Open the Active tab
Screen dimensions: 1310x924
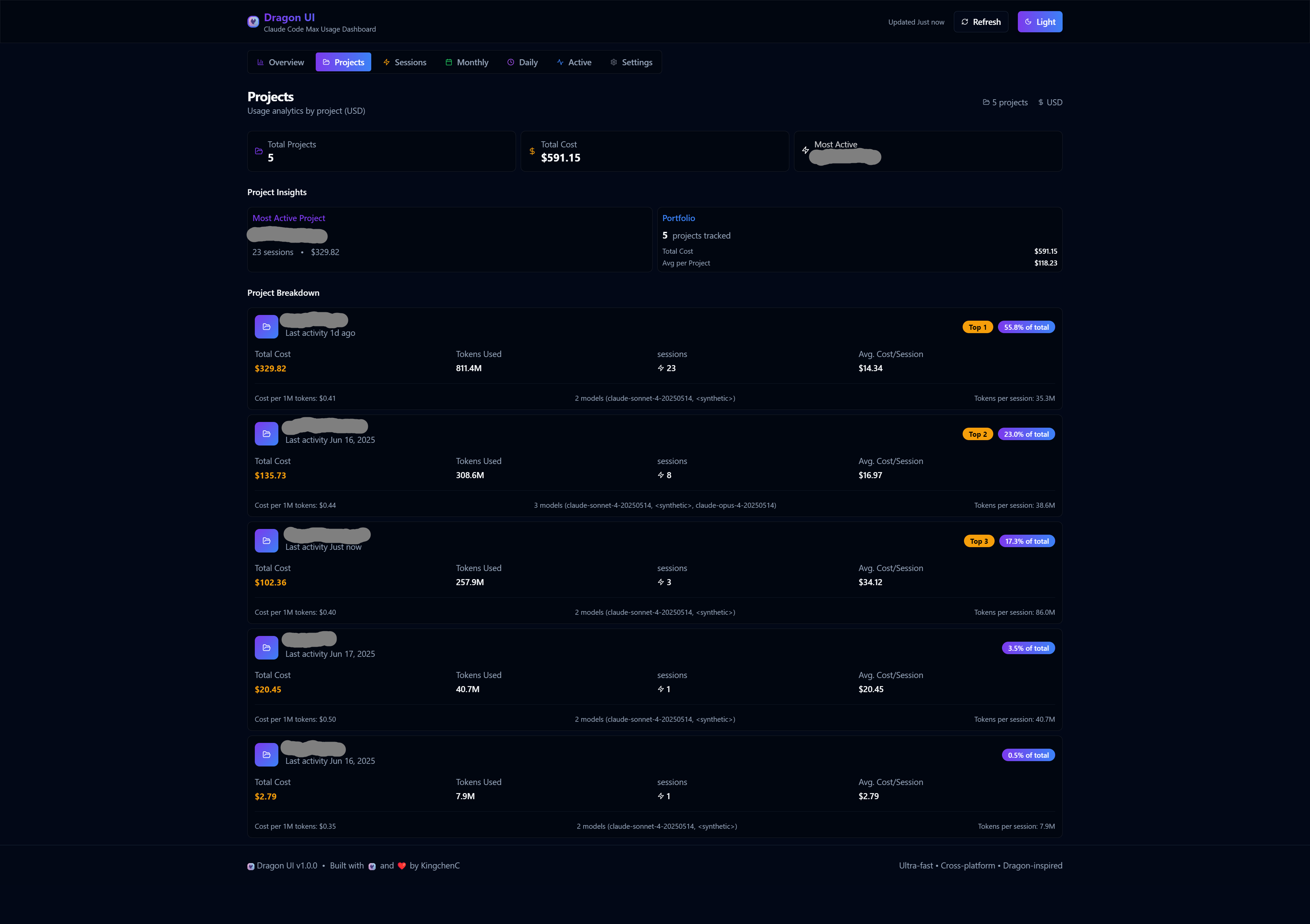[x=574, y=62]
